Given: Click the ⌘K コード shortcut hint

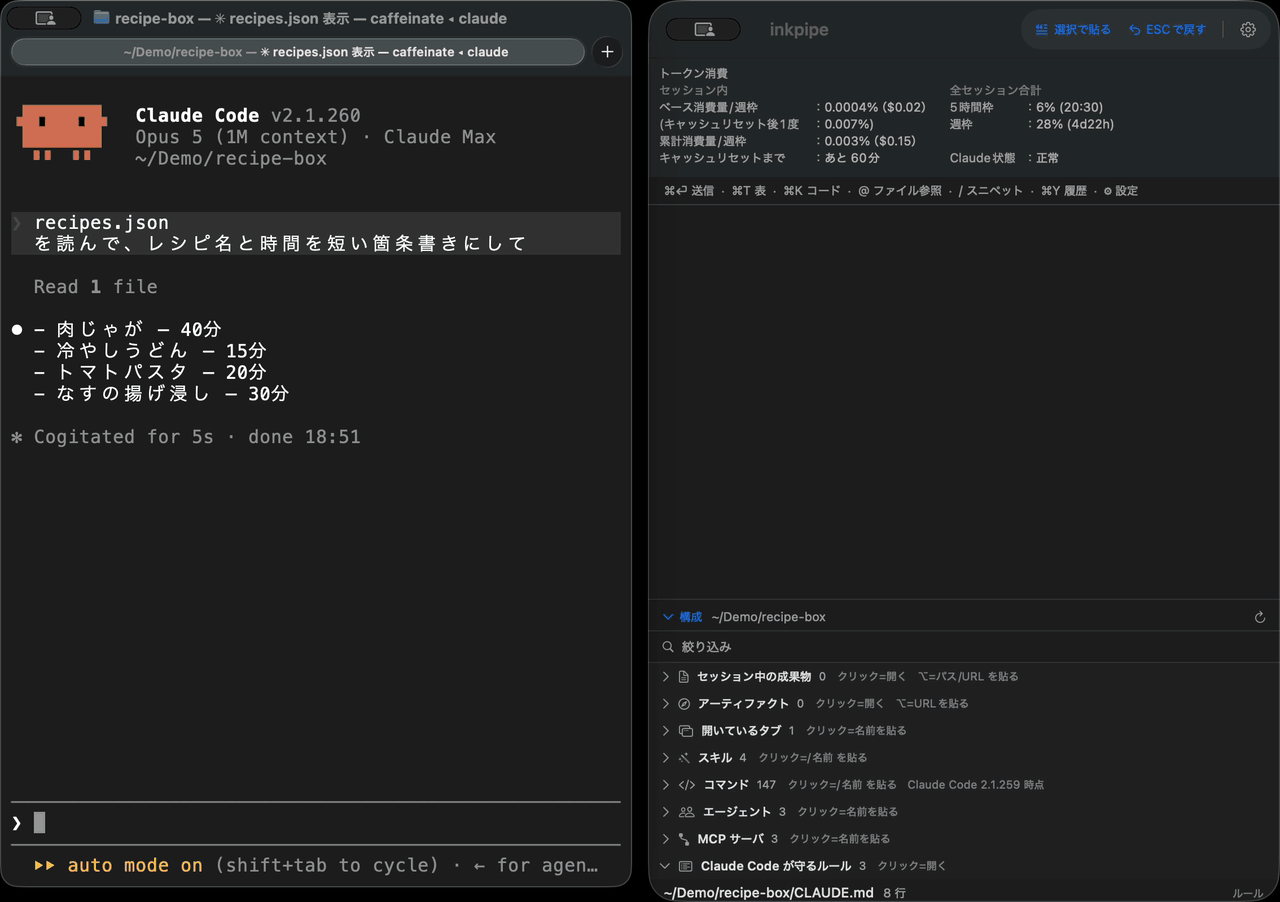Looking at the screenshot, I should click(x=812, y=191).
